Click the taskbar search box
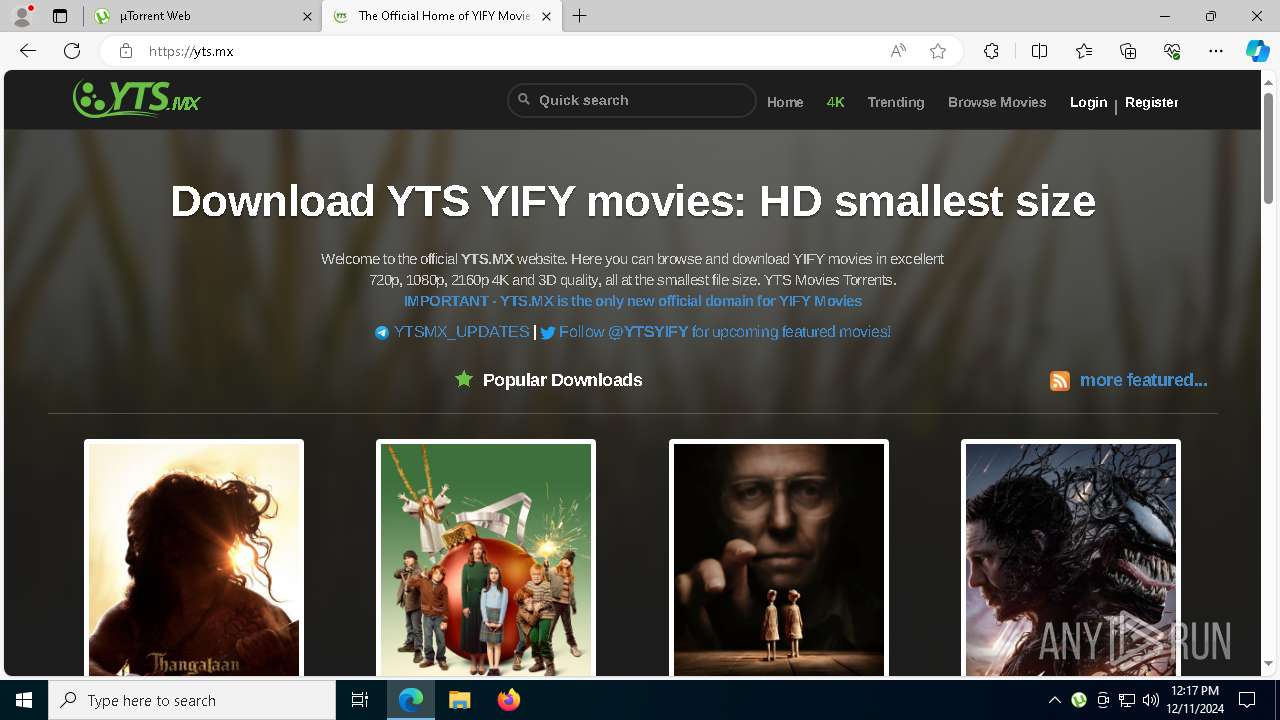1280x720 pixels. click(192, 700)
